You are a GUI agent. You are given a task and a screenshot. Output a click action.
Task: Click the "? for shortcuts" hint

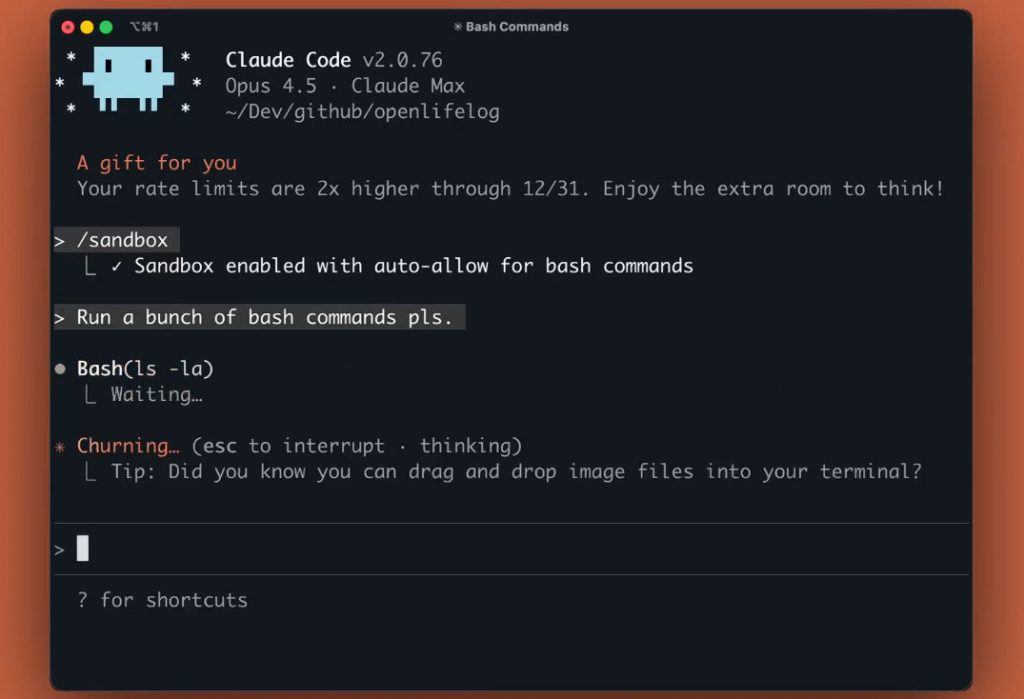click(162, 600)
